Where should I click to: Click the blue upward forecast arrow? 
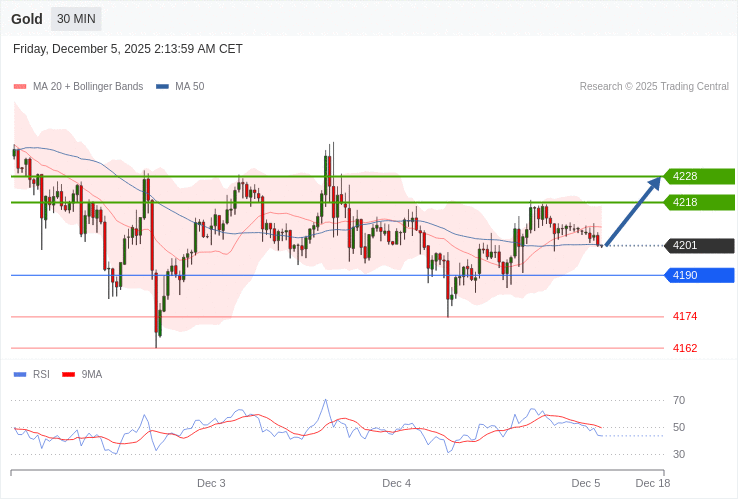[633, 211]
